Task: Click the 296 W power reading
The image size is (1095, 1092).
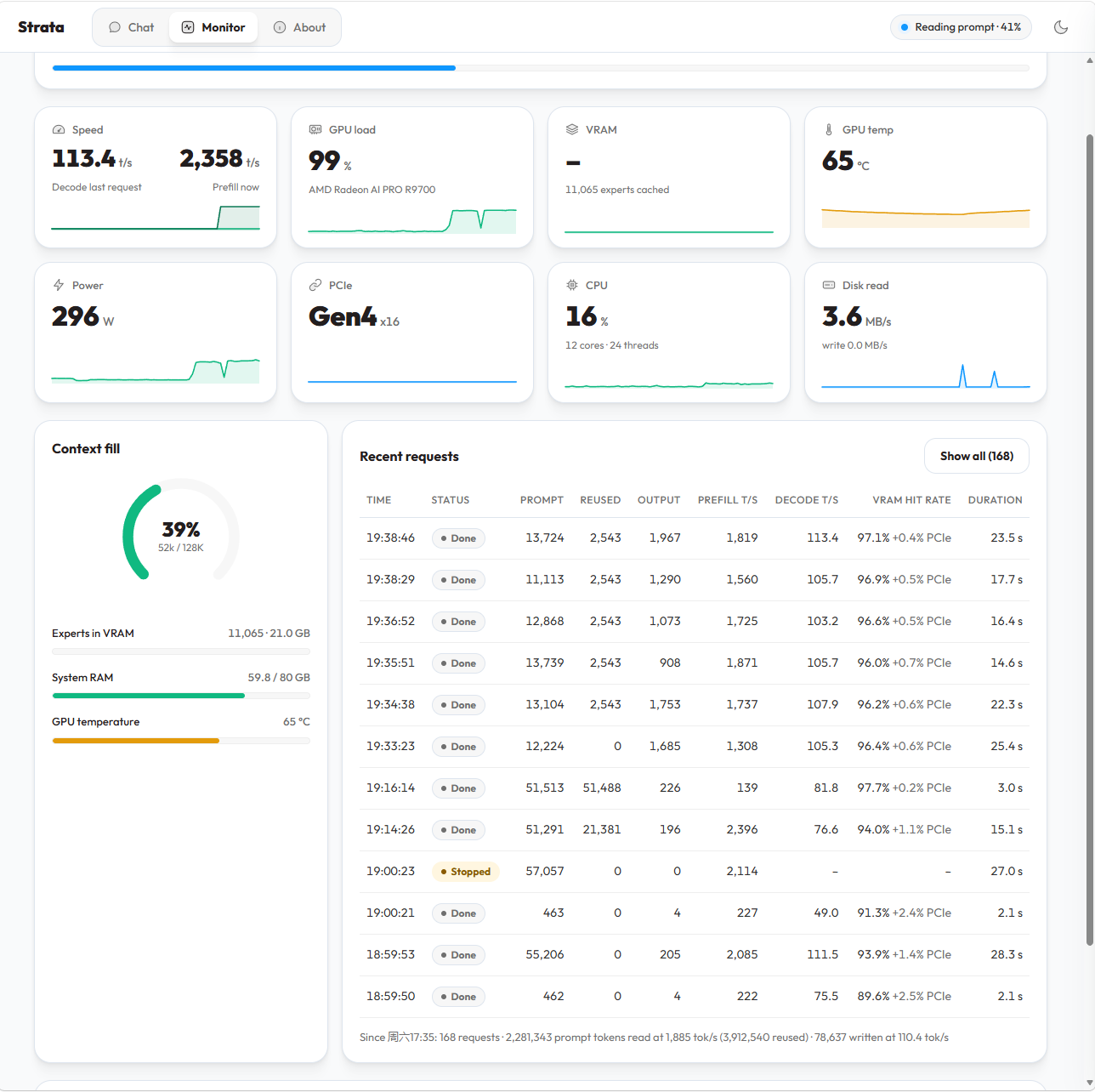Action: [x=82, y=317]
